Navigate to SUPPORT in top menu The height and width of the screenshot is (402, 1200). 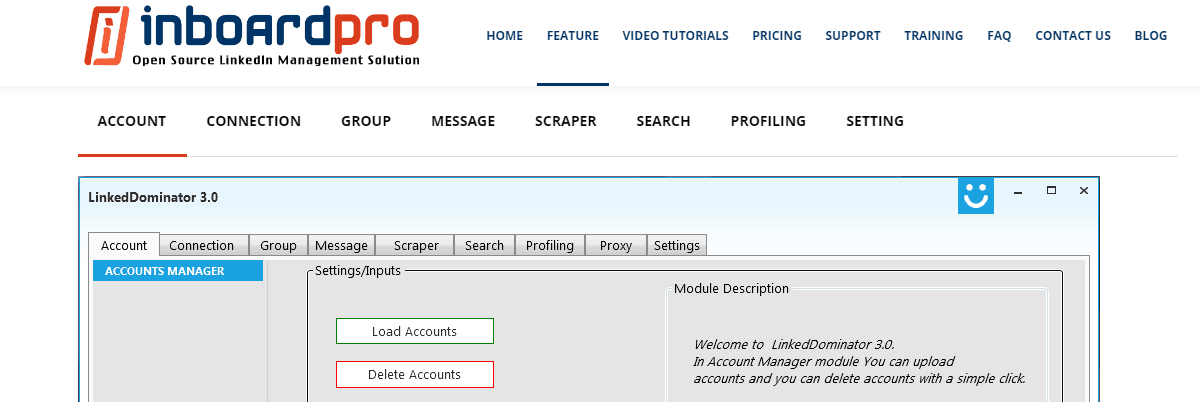click(853, 36)
